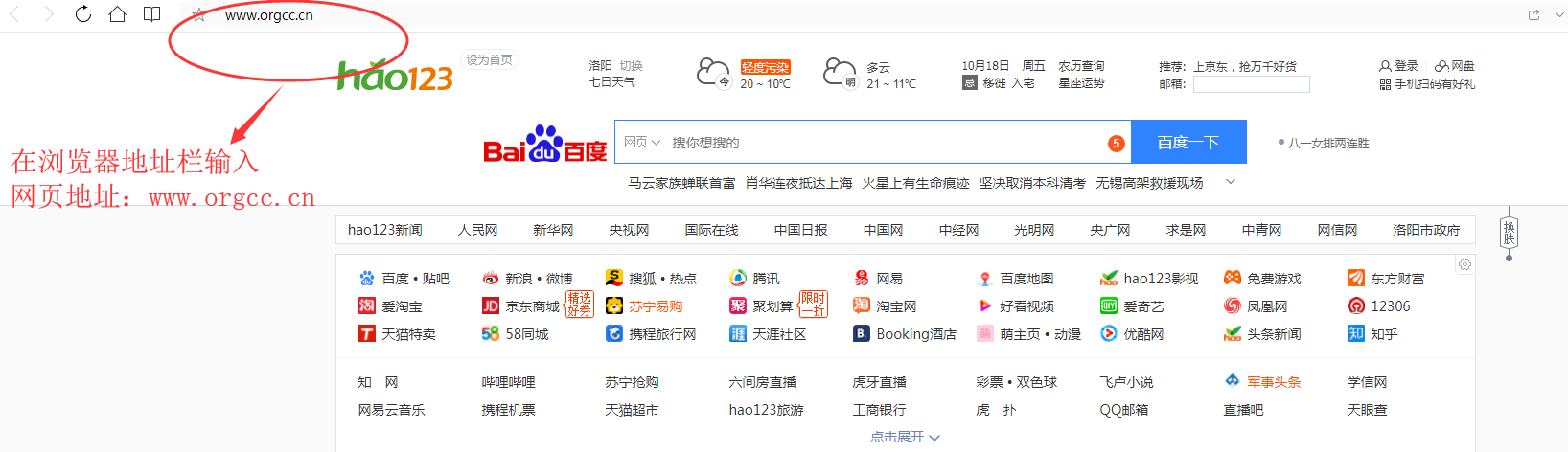Viewport: 1568px width, 452px height.
Task: Open the settings gear in site panel
Action: (1464, 264)
